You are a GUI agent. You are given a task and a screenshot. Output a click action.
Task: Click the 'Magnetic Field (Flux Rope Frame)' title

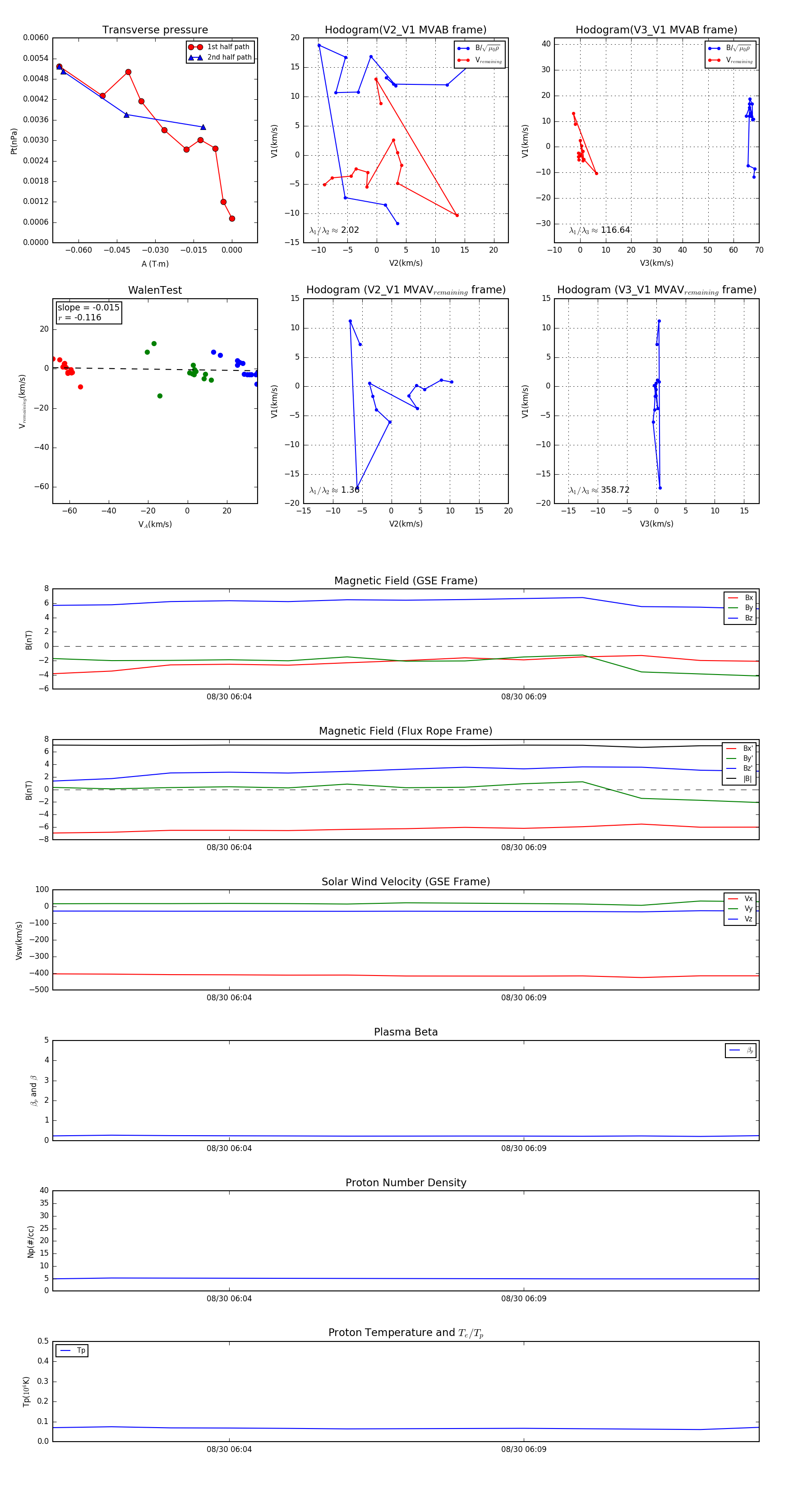tap(406, 731)
